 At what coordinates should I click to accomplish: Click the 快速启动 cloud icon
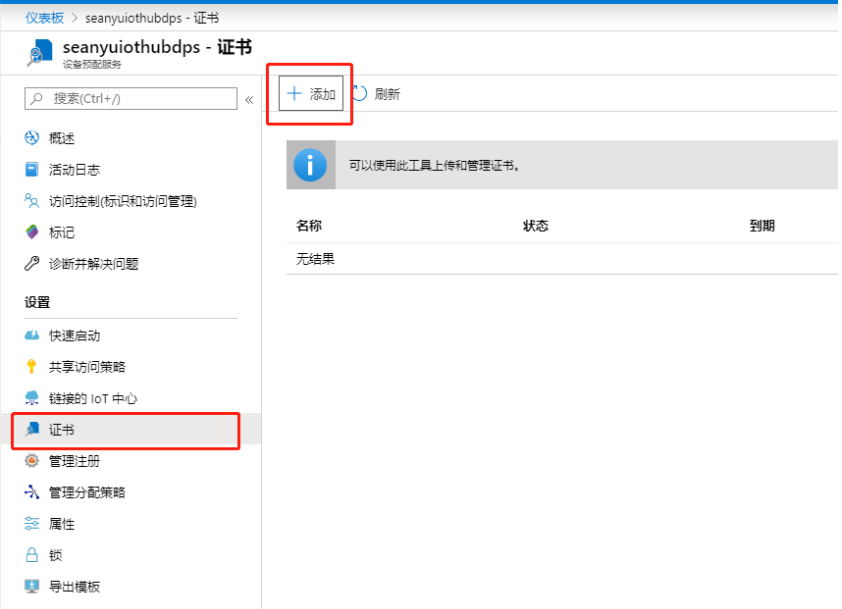(32, 336)
